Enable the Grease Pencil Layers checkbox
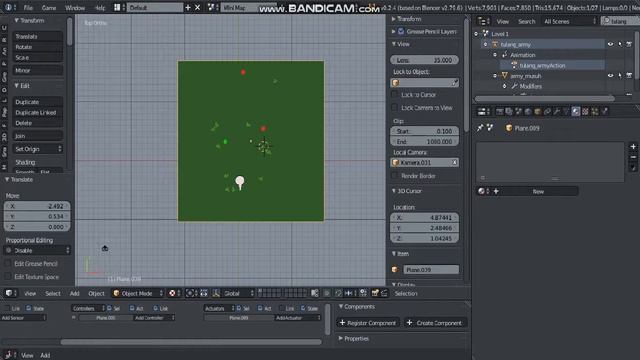Image resolution: width=640 pixels, height=360 pixels. click(x=401, y=31)
